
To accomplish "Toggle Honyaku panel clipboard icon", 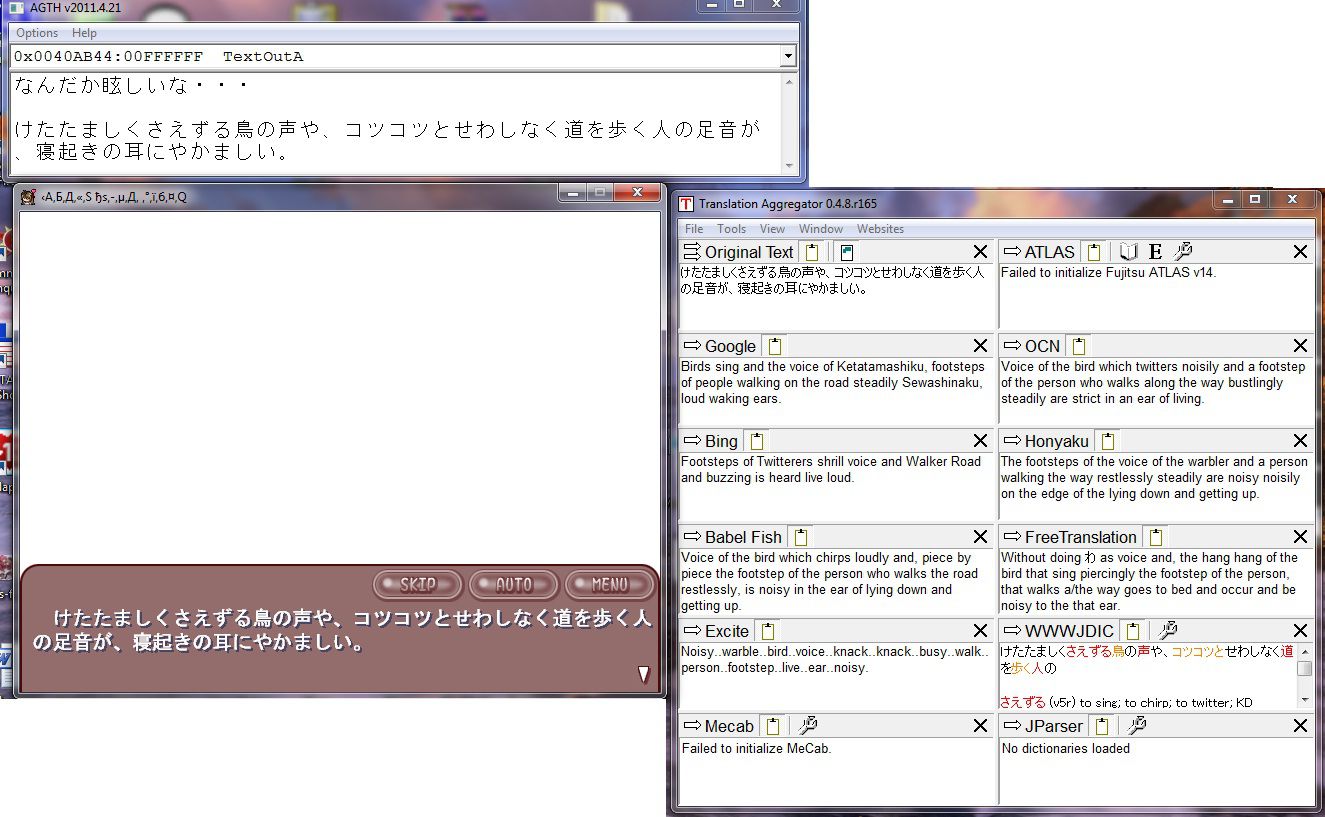I will (1107, 441).
